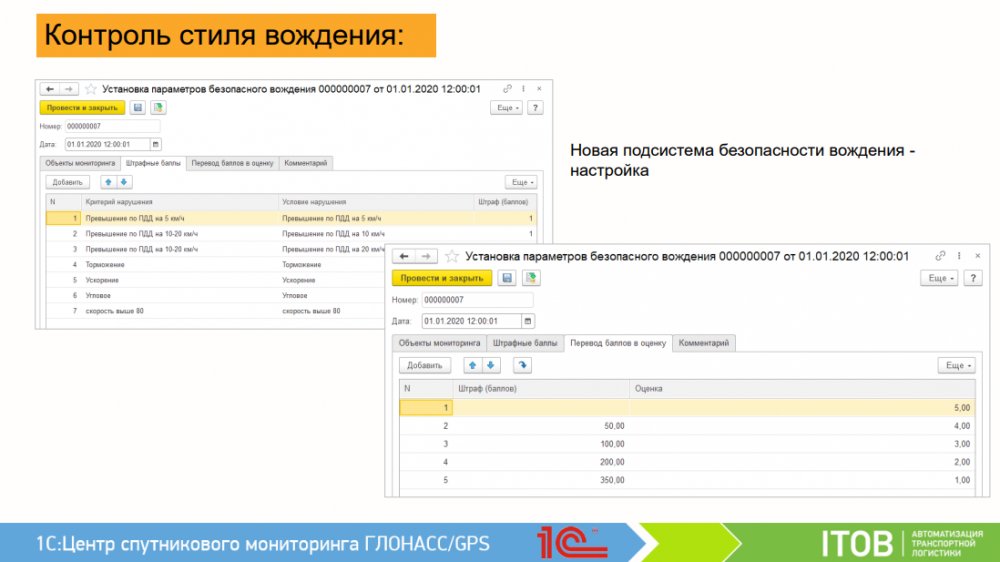This screenshot has height=562, width=1000.
Task: Mark foreground document as favorite with star
Action: (454, 257)
